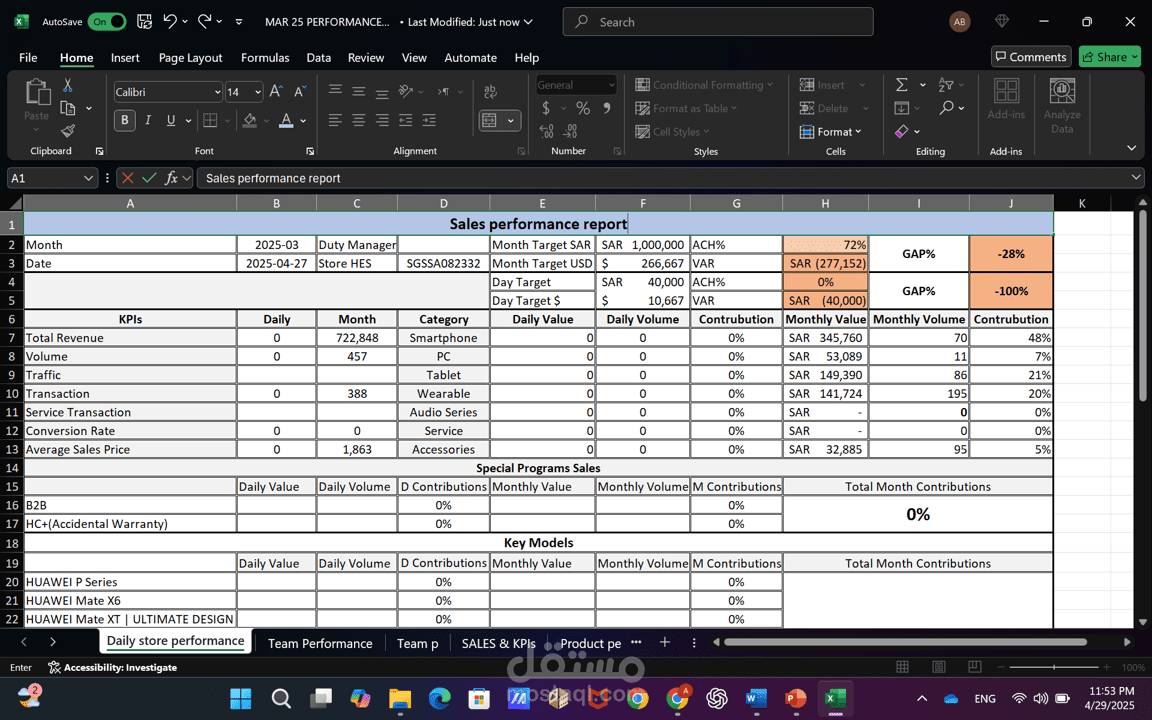Open the Team Performance sheet tab

point(320,643)
